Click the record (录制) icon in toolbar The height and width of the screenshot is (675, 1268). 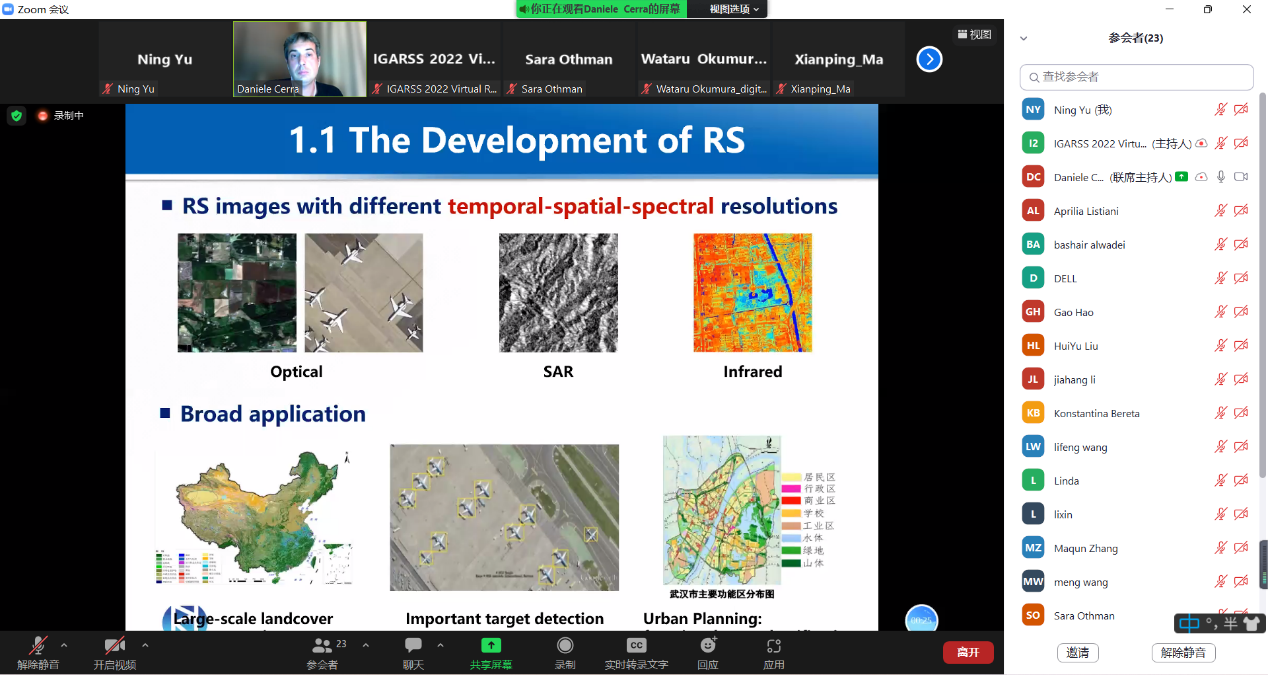pyautogui.click(x=565, y=646)
